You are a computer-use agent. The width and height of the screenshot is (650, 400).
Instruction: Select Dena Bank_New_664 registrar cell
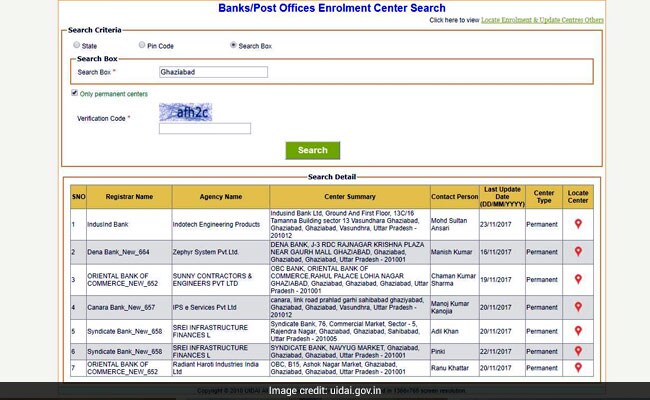[x=129, y=252]
